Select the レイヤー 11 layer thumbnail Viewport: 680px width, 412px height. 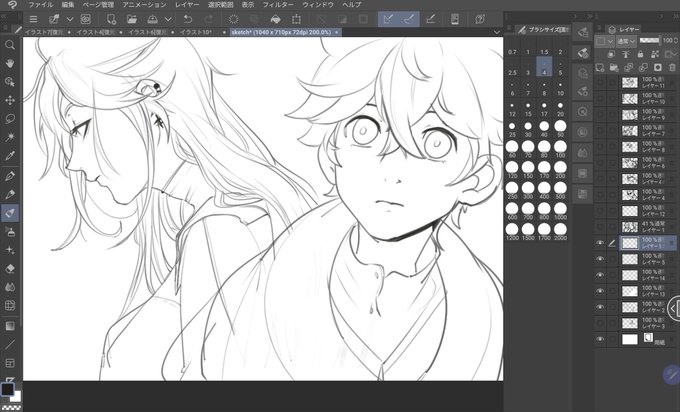[630, 82]
